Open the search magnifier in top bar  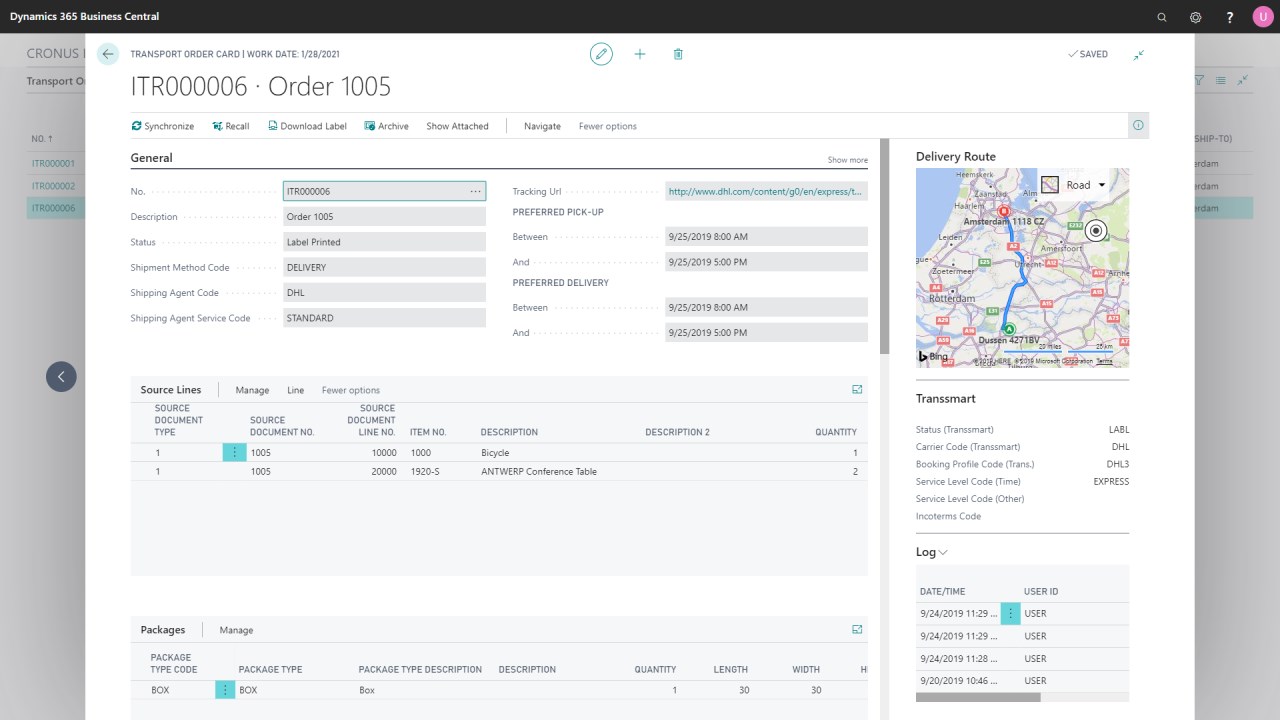coord(1162,17)
